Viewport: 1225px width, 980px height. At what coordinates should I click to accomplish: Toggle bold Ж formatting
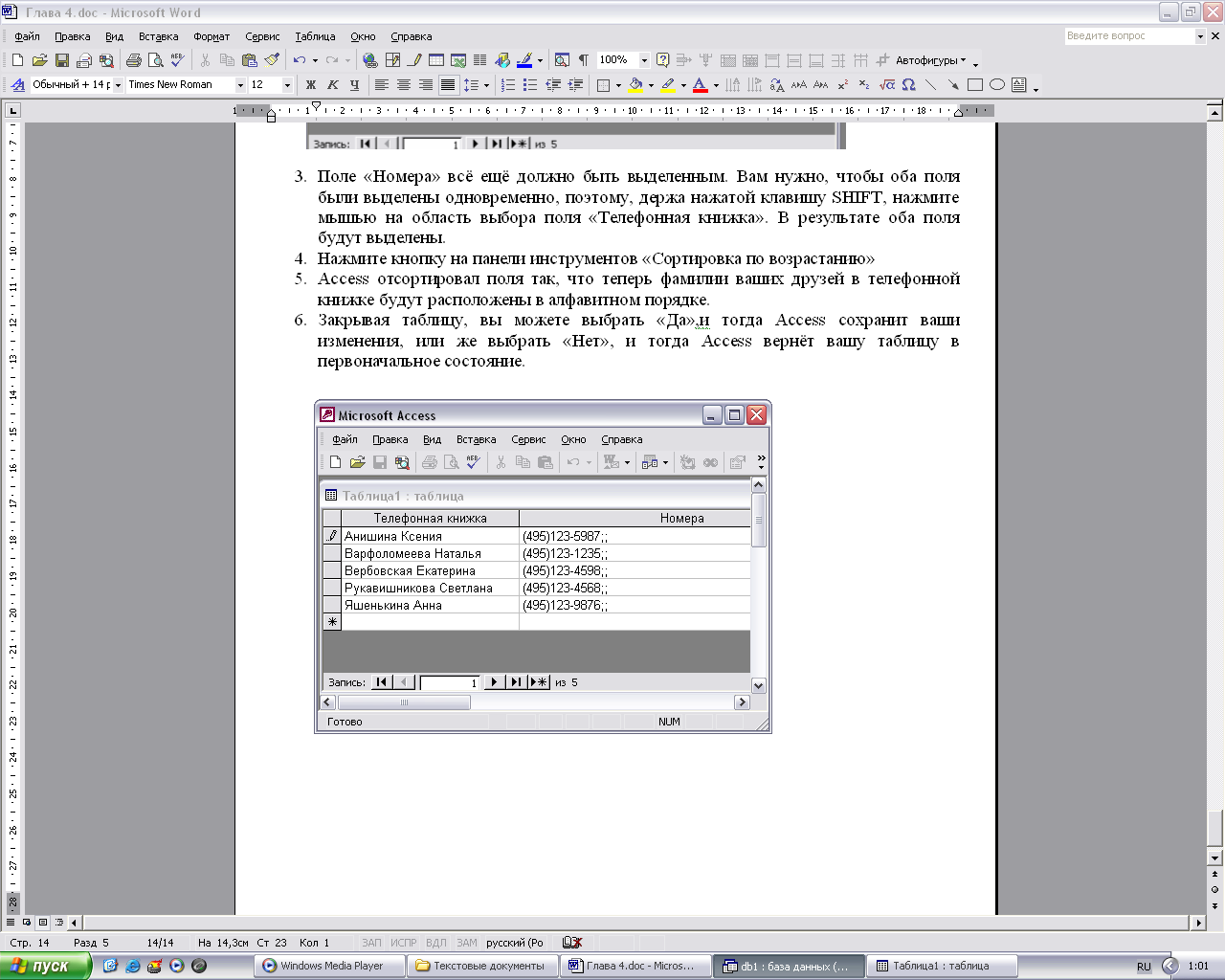coord(311,85)
